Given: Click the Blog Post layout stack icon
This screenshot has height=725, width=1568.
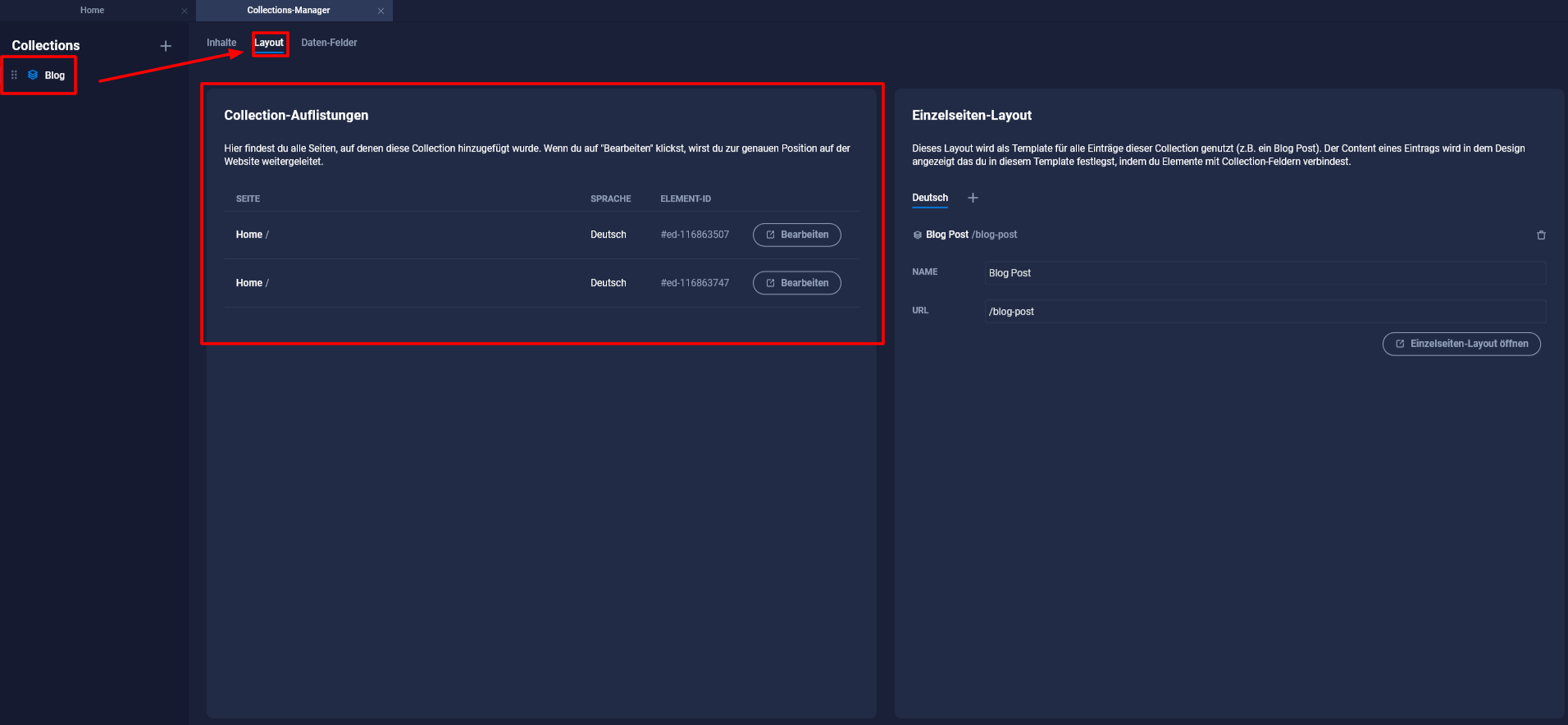Looking at the screenshot, I should [918, 235].
